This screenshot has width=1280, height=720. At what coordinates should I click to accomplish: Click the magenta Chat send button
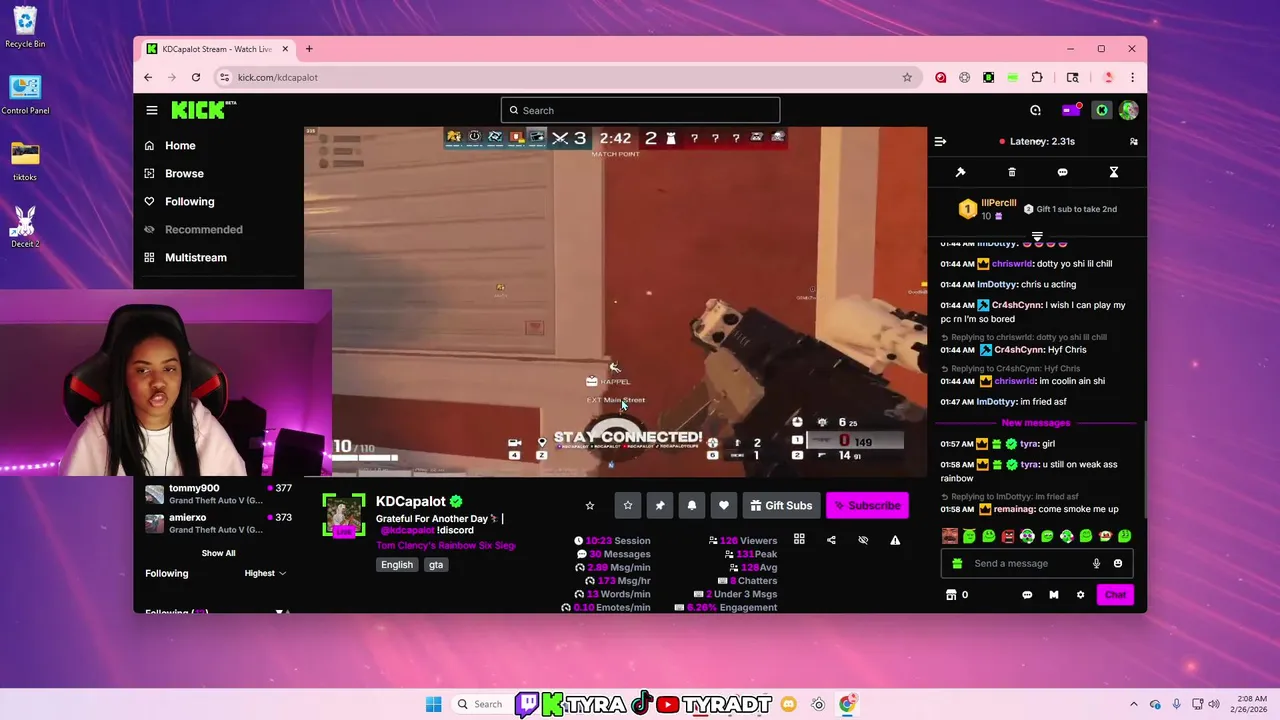1115,594
